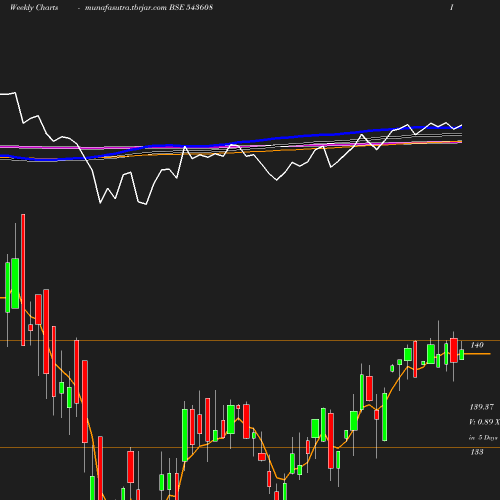Click the "140" price level label
This screenshot has height=500, width=500.
click(477, 345)
